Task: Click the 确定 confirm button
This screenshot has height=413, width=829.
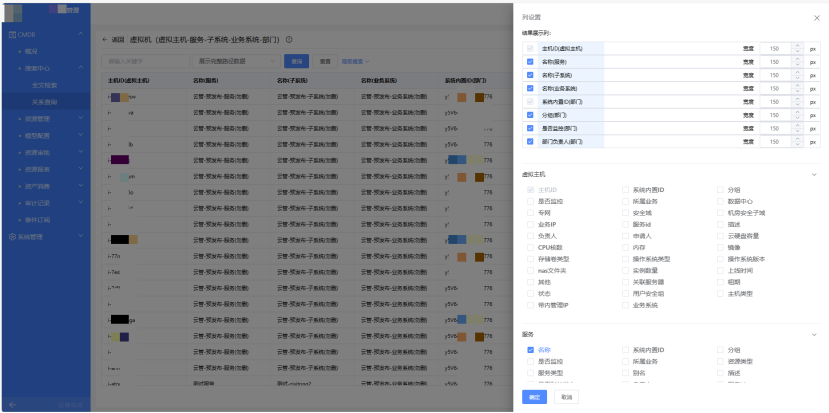Action: [x=535, y=397]
